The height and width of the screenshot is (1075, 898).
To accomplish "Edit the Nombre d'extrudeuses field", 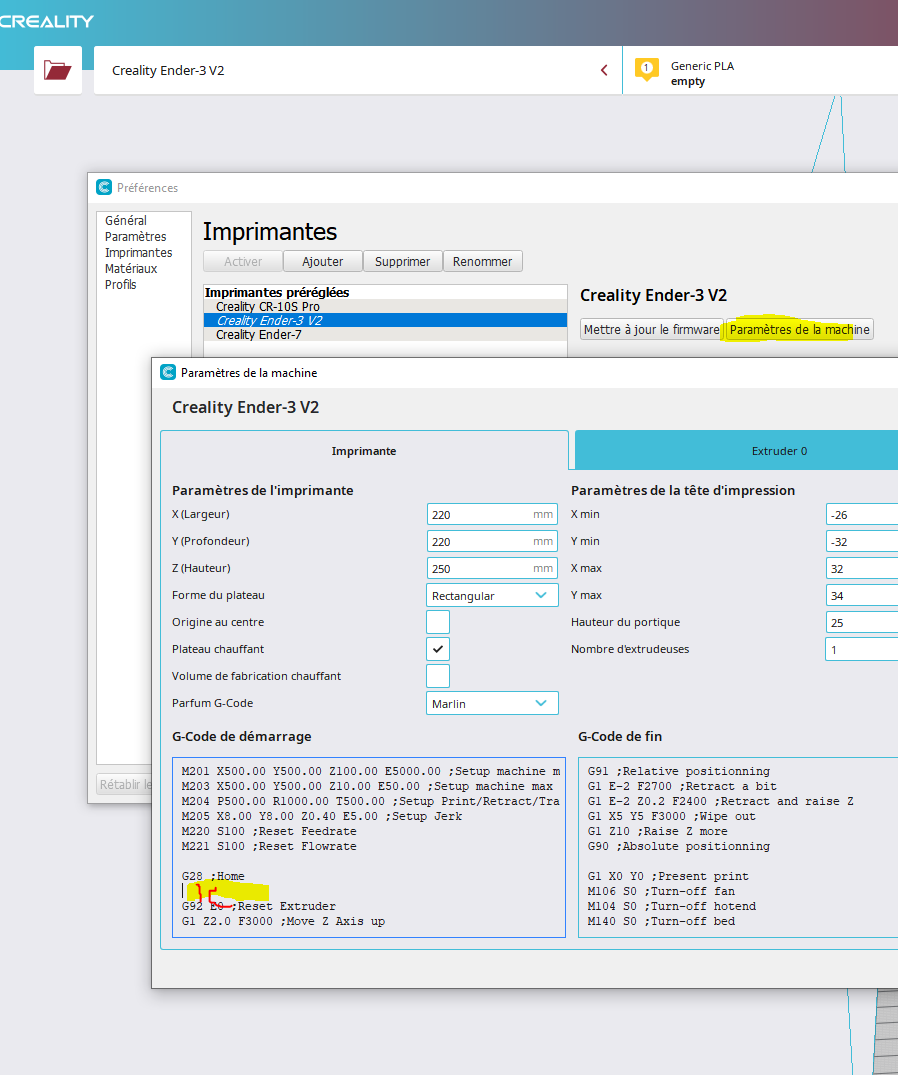I will [862, 649].
